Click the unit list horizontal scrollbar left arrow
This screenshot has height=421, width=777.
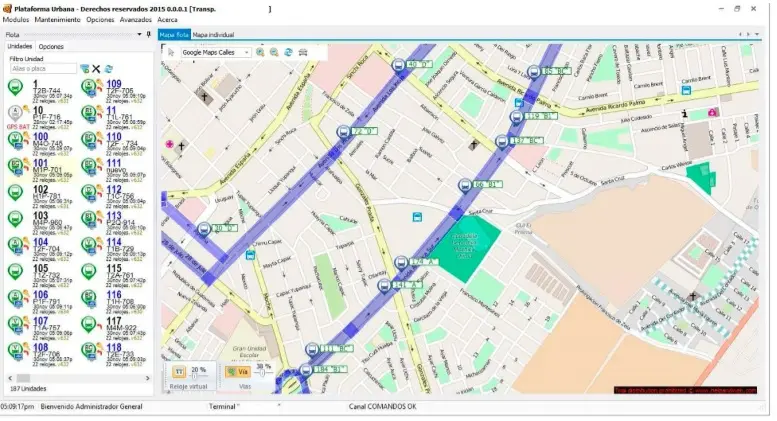pyautogui.click(x=10, y=378)
